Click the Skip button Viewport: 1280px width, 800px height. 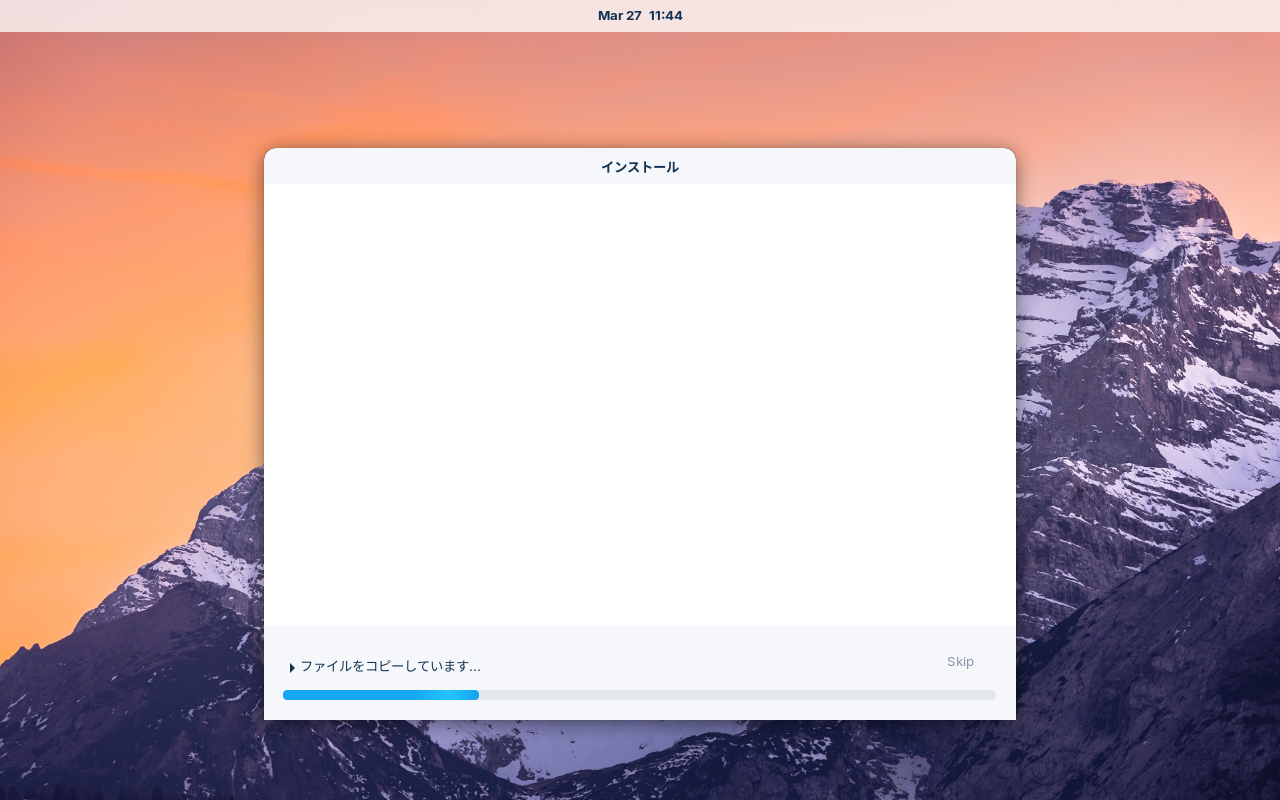pos(960,662)
